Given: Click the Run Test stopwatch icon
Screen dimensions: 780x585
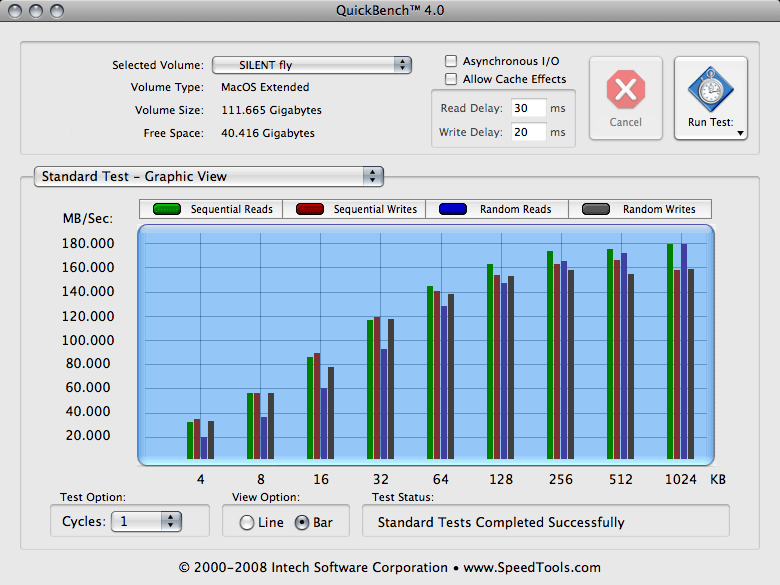Looking at the screenshot, I should click(710, 91).
